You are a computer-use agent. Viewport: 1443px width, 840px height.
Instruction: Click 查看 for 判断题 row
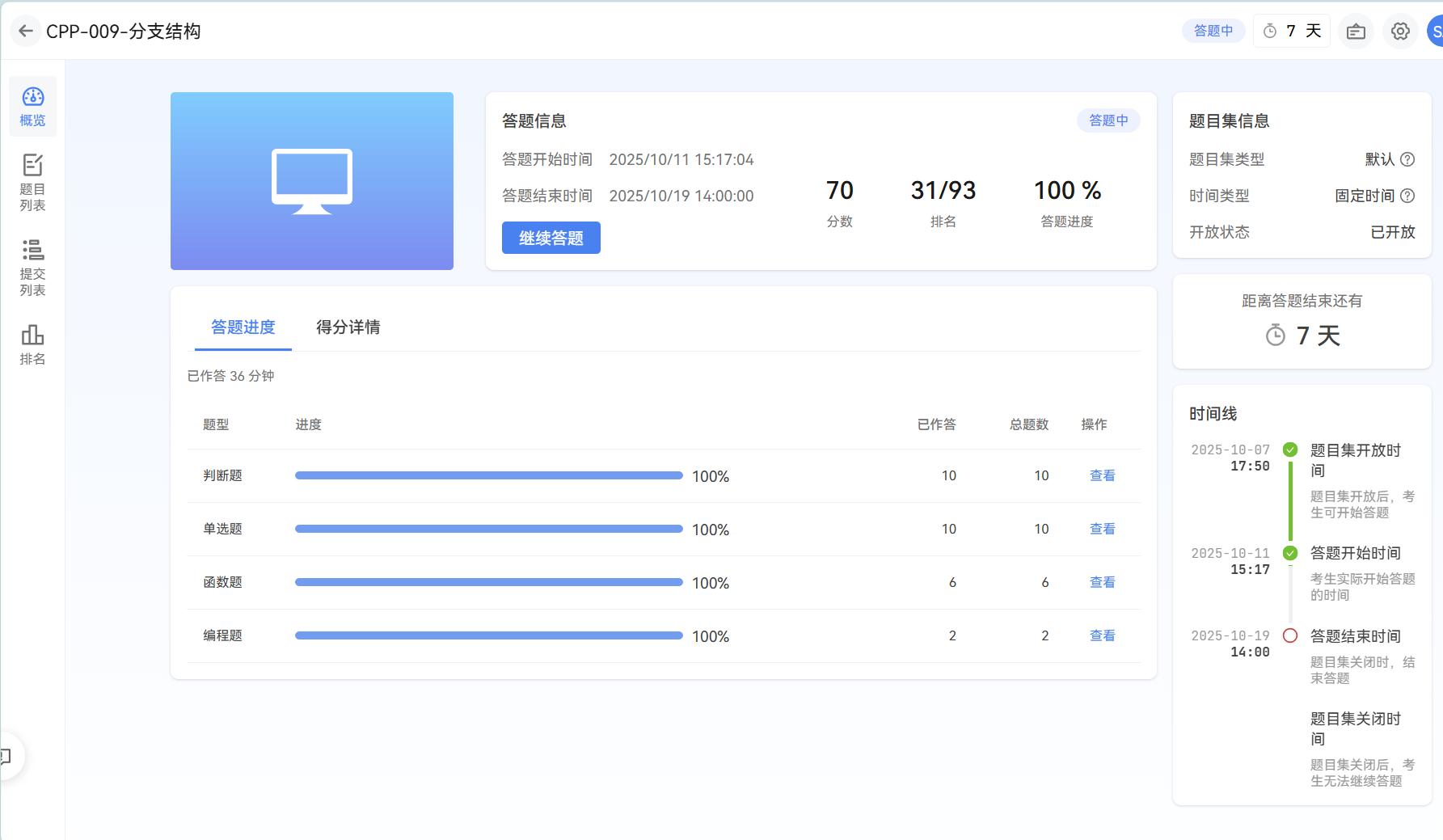click(x=1103, y=475)
